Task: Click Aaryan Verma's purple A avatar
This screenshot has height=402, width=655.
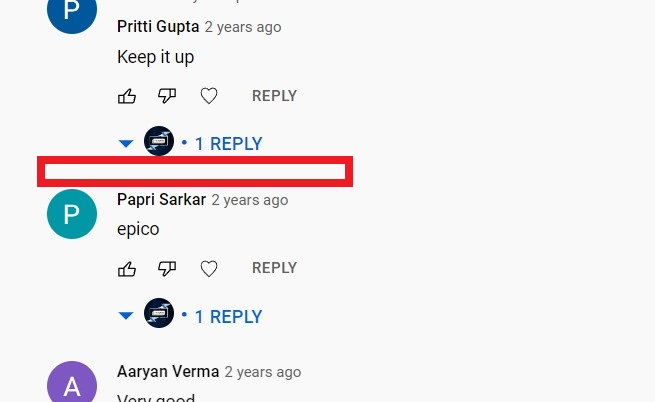Action: click(72, 382)
